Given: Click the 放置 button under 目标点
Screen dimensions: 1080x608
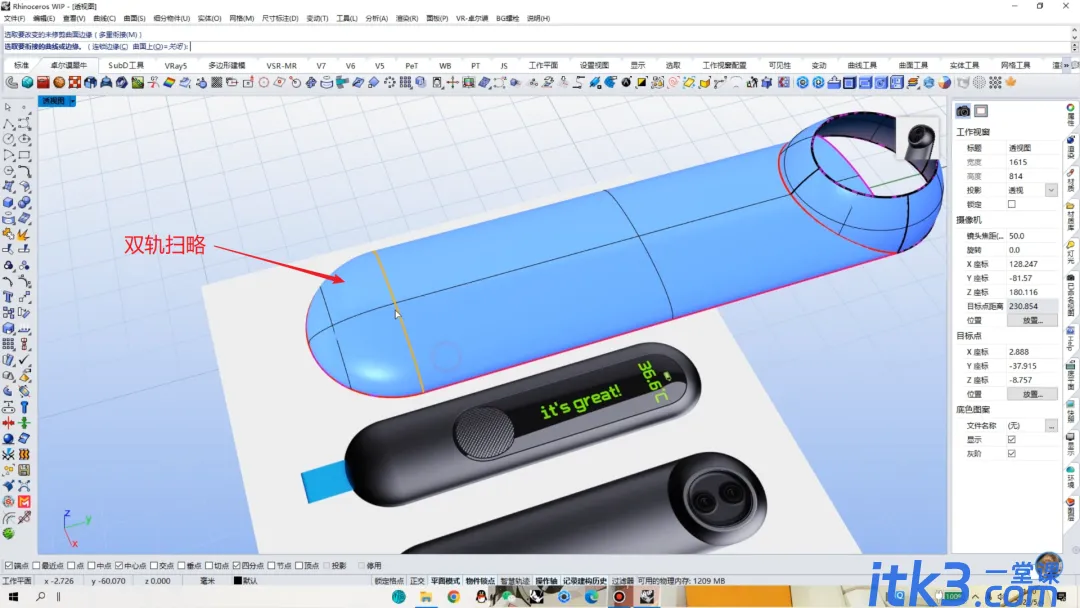Looking at the screenshot, I should click(1031, 395).
